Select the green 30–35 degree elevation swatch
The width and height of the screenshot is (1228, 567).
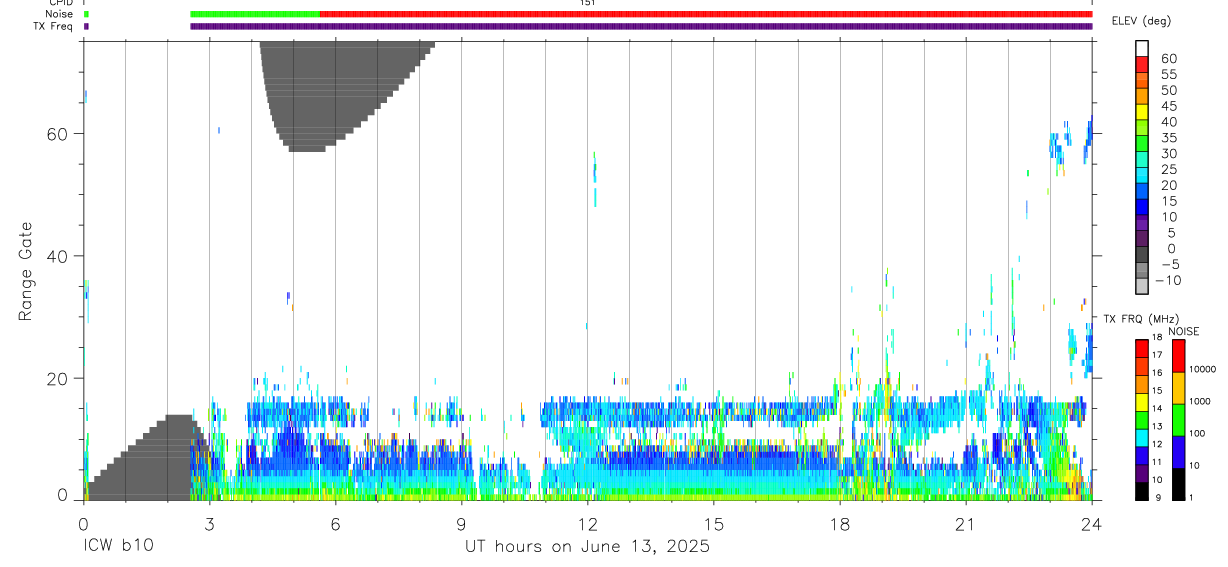[1142, 144]
